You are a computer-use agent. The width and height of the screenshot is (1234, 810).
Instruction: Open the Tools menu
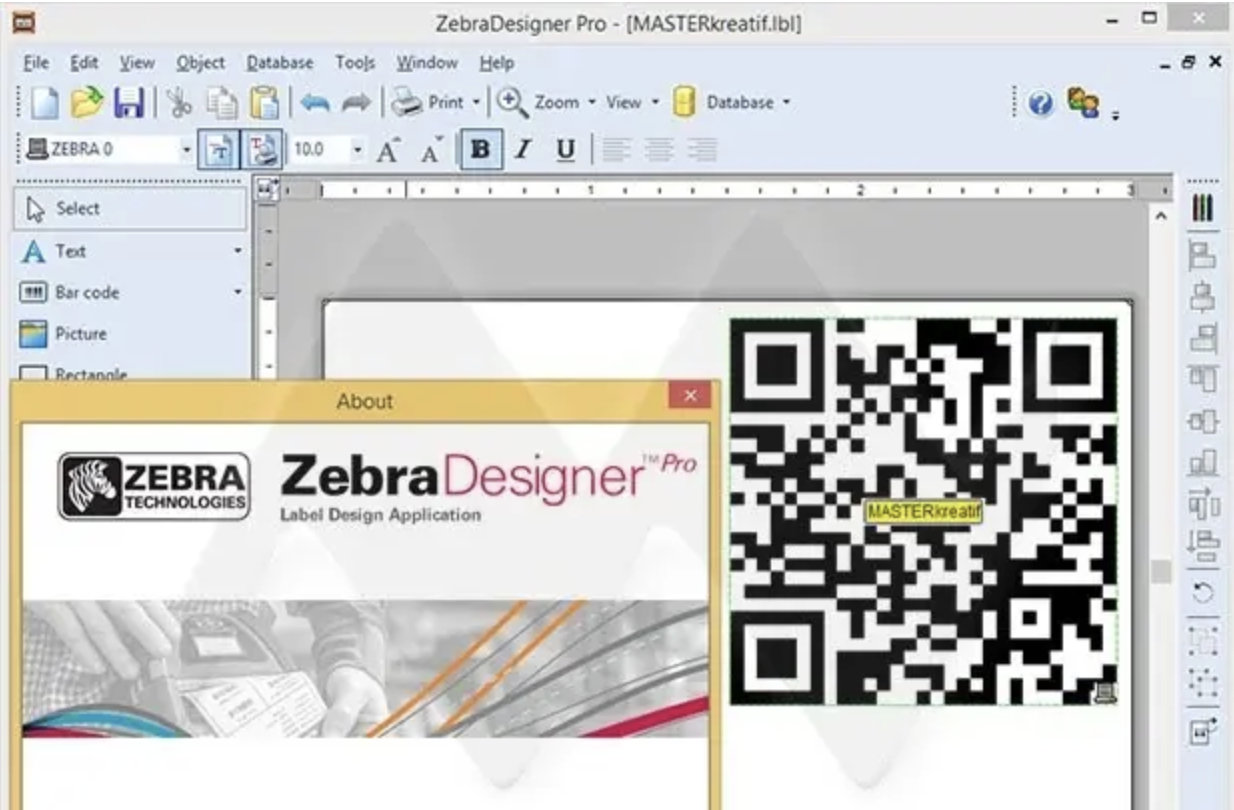(x=355, y=63)
